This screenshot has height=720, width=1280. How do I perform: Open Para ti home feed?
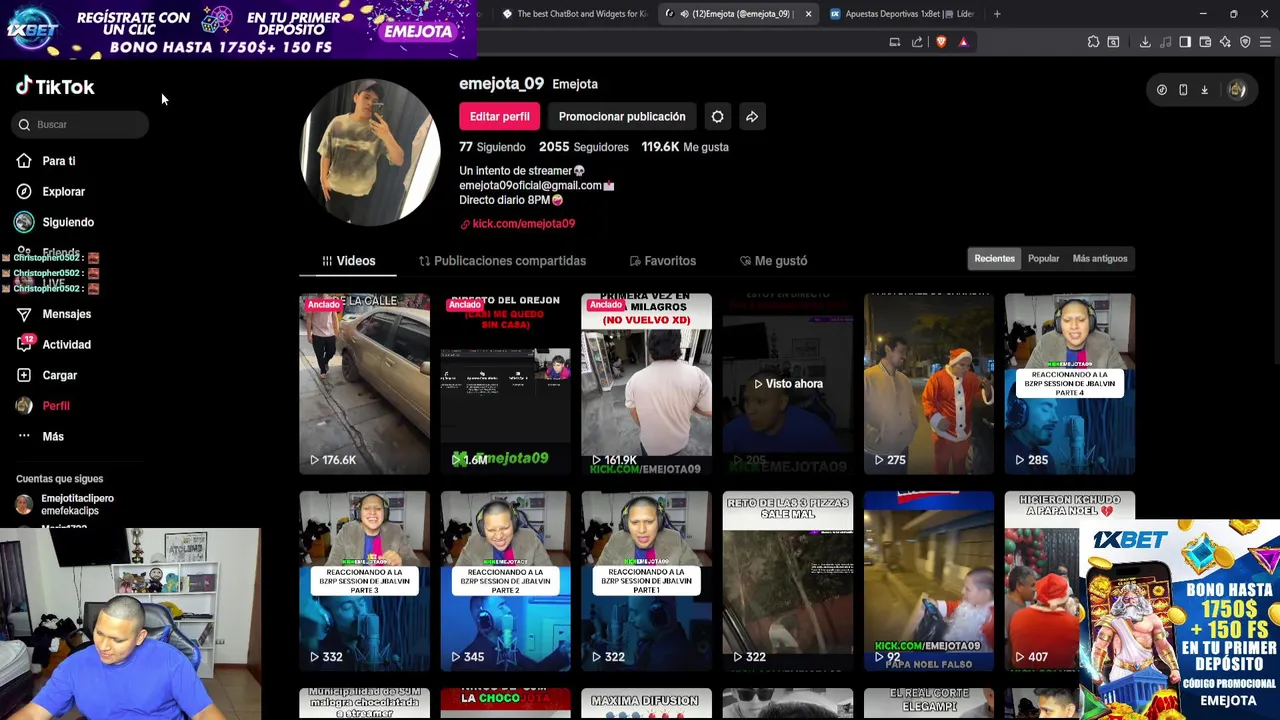(x=46, y=161)
